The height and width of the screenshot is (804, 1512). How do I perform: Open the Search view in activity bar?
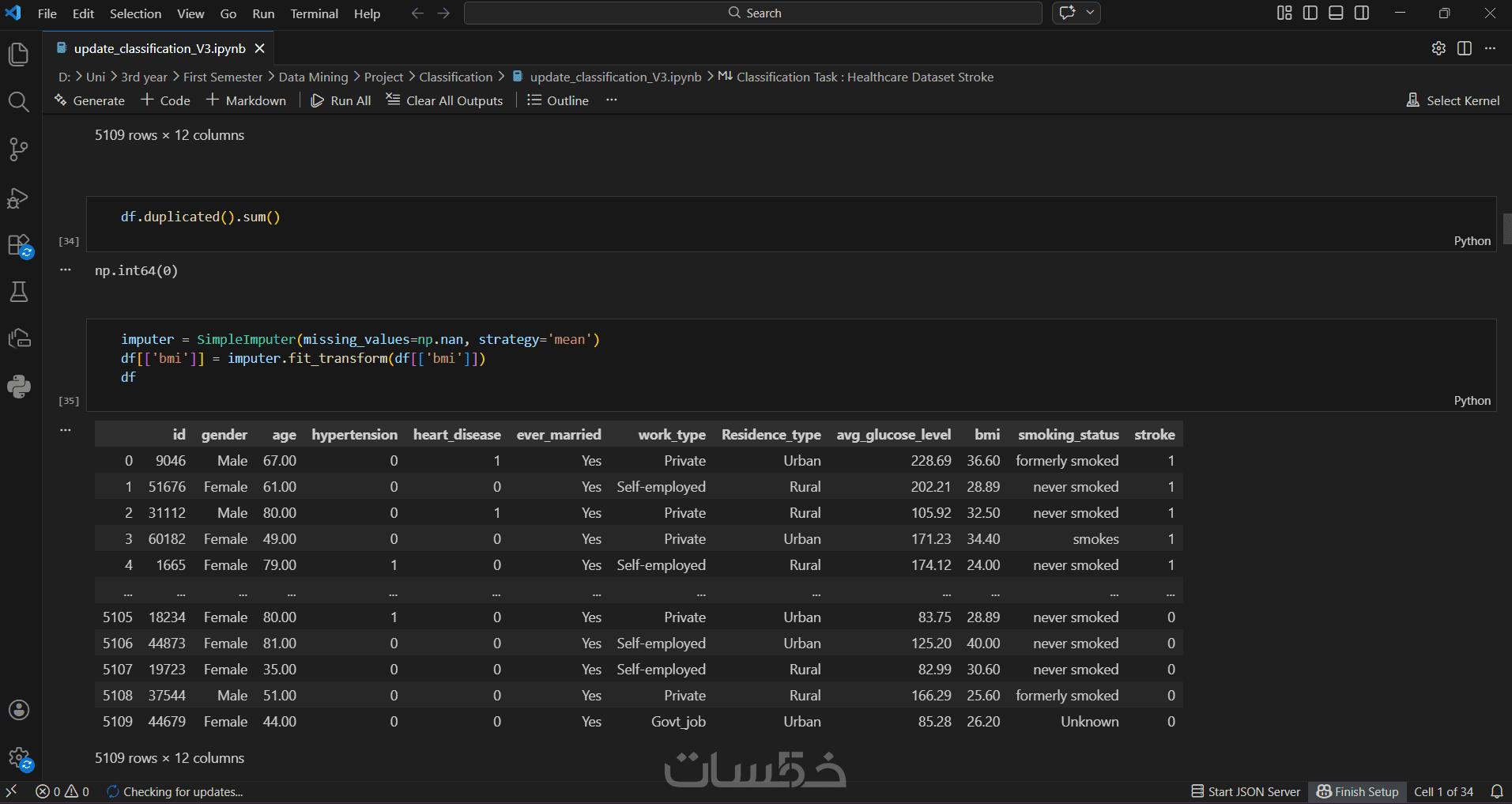(x=19, y=102)
